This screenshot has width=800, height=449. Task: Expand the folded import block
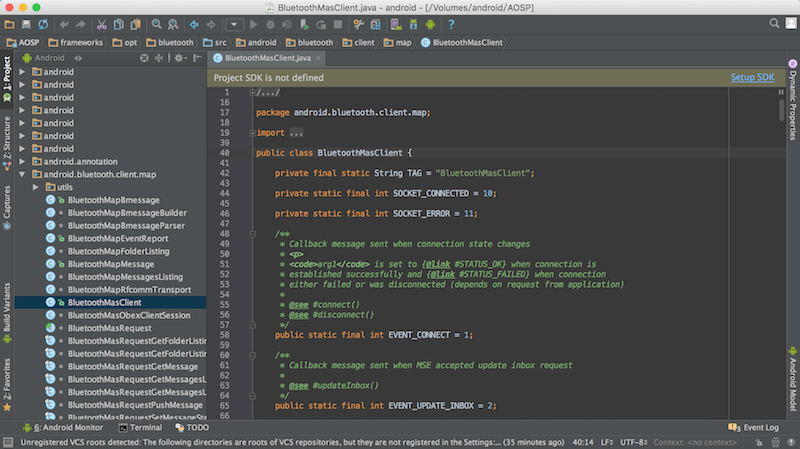[252, 133]
